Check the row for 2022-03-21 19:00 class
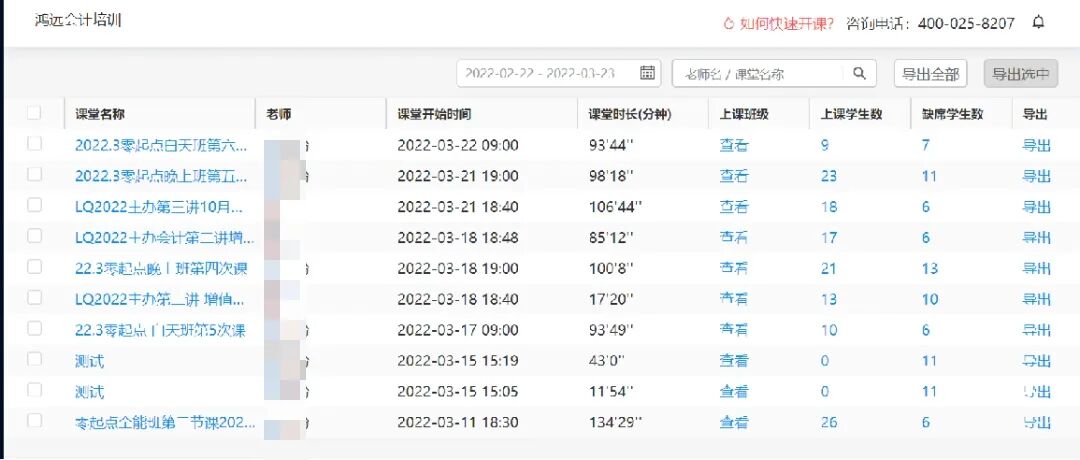 coord(34,175)
